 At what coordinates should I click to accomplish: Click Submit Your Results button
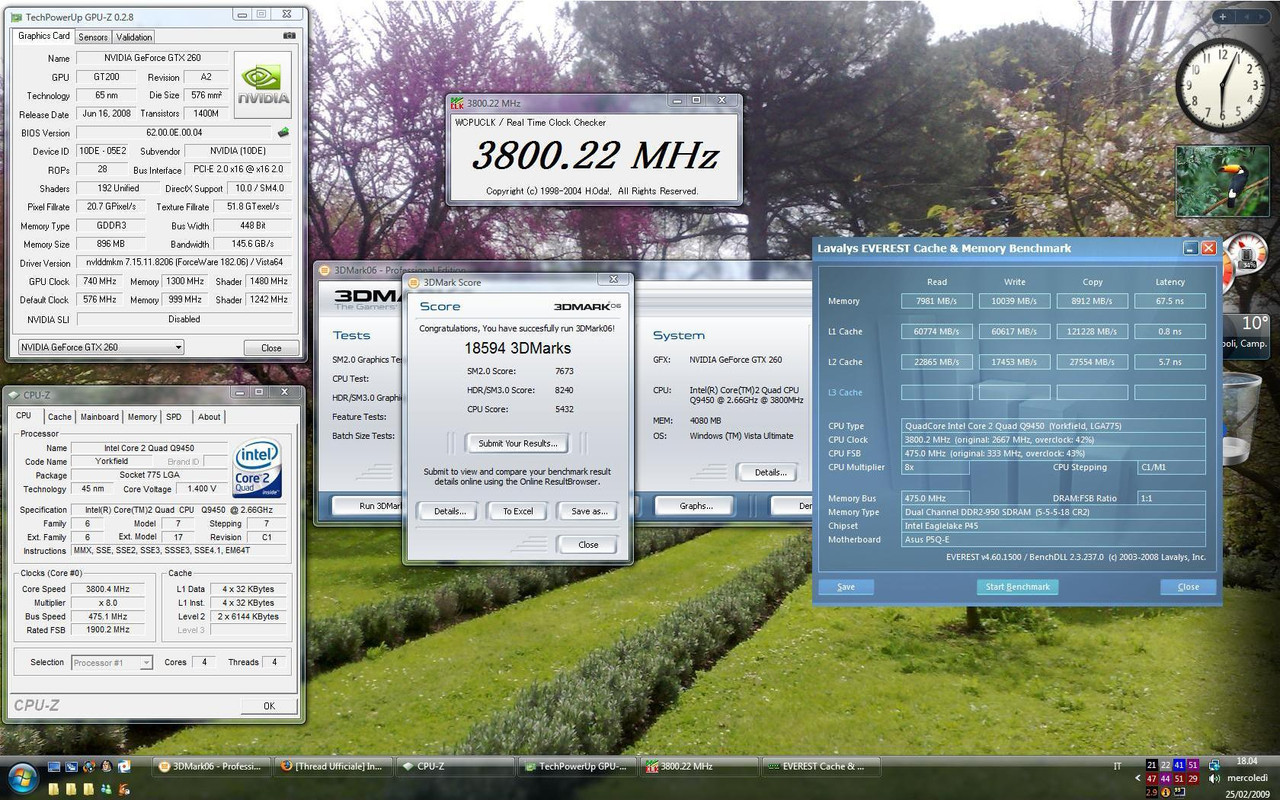click(x=518, y=443)
